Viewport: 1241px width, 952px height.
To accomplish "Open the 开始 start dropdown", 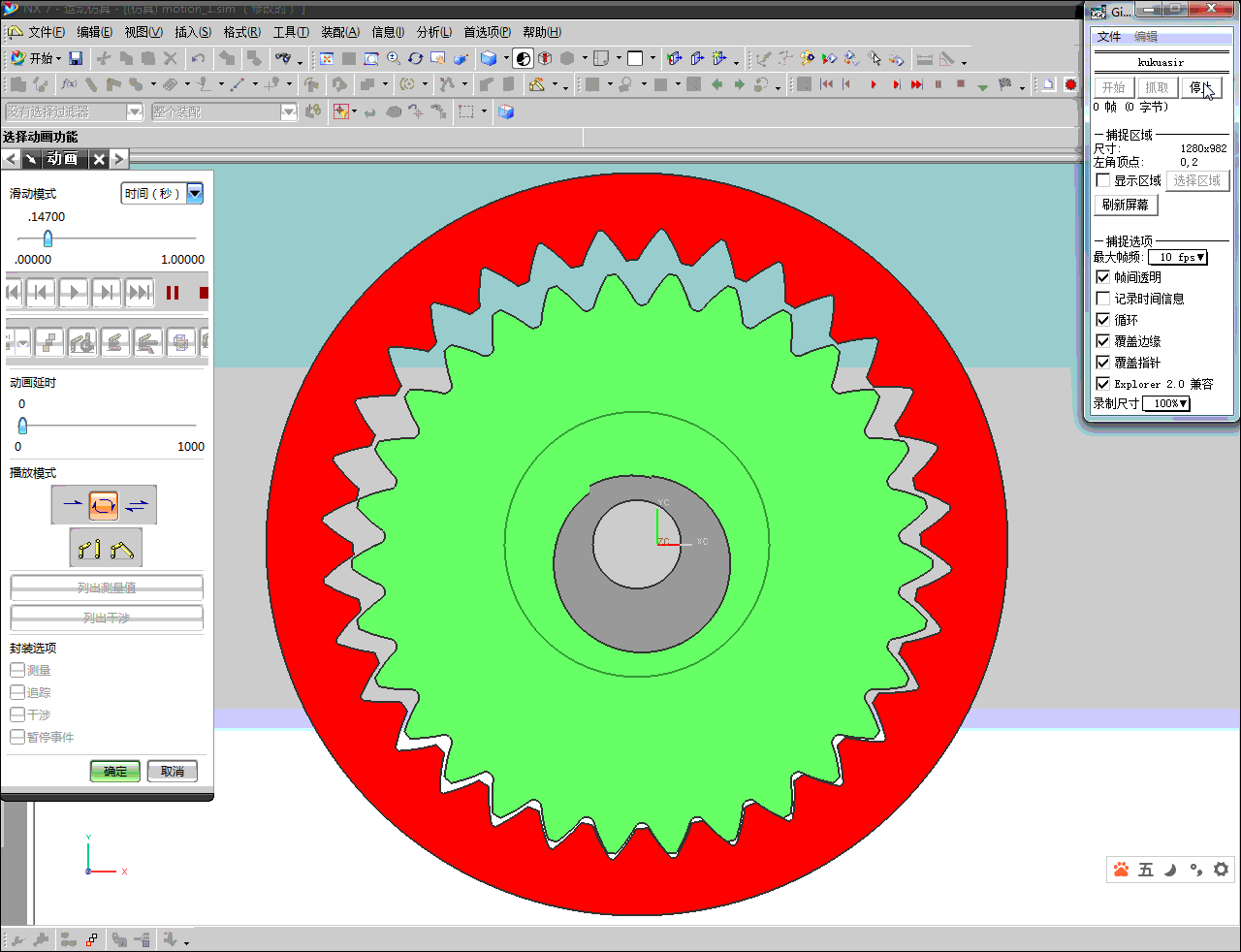I will pyautogui.click(x=36, y=58).
